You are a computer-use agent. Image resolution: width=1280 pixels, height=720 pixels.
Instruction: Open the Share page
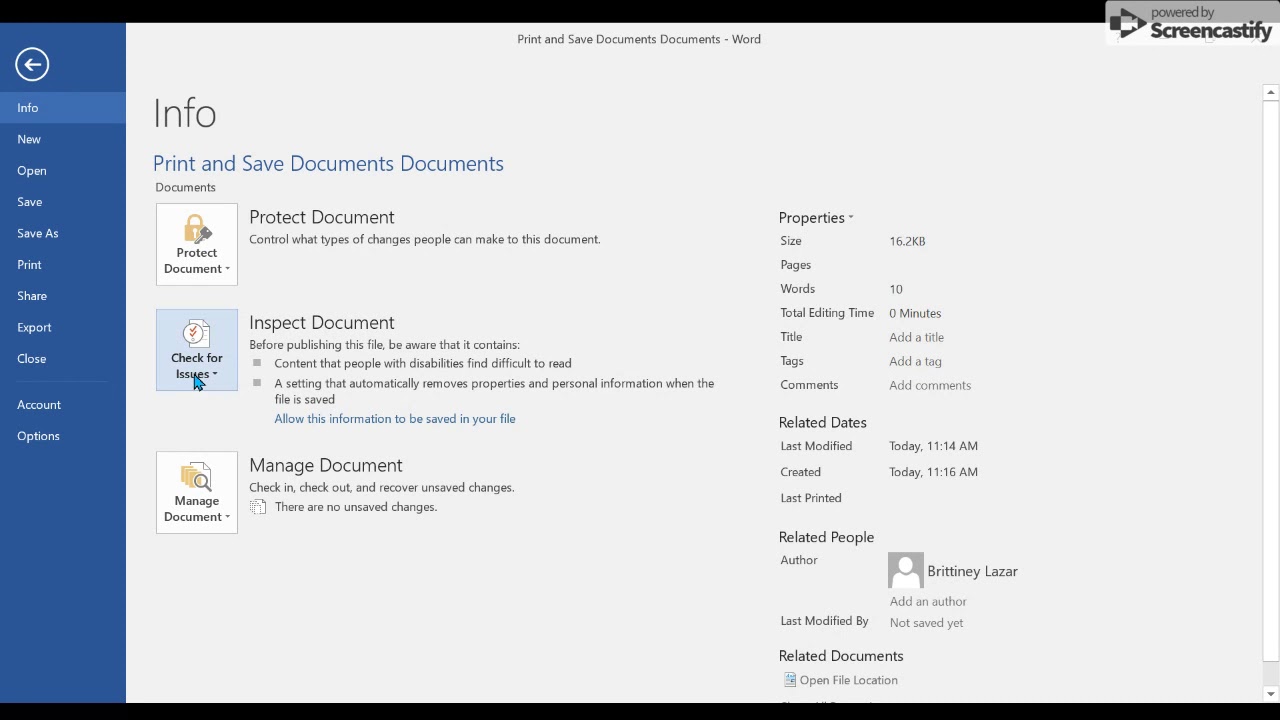(63, 296)
